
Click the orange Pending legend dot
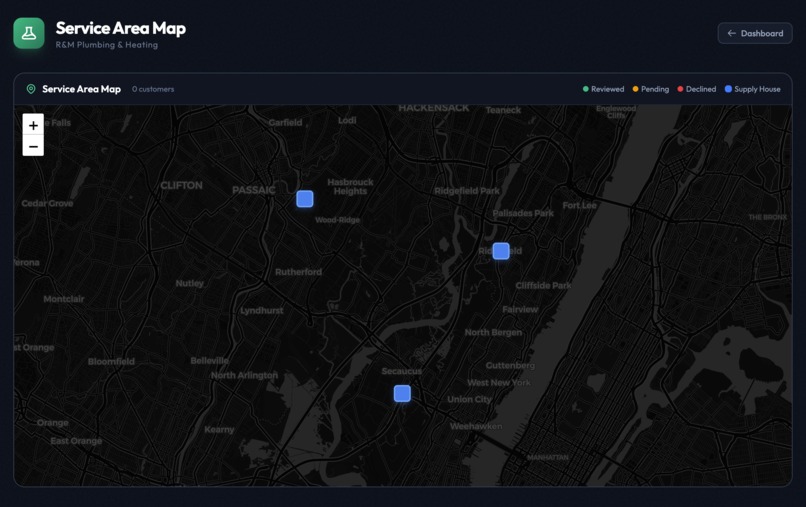pyautogui.click(x=635, y=89)
